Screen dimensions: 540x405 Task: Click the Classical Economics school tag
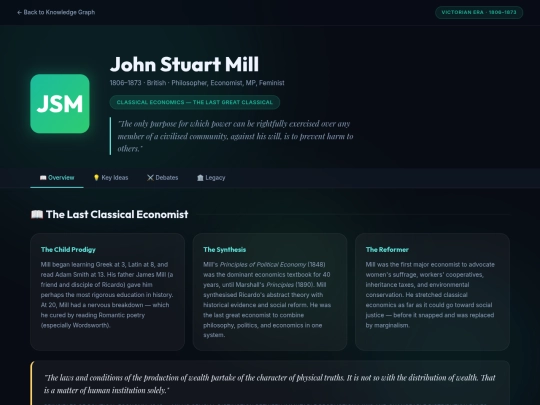coord(195,102)
